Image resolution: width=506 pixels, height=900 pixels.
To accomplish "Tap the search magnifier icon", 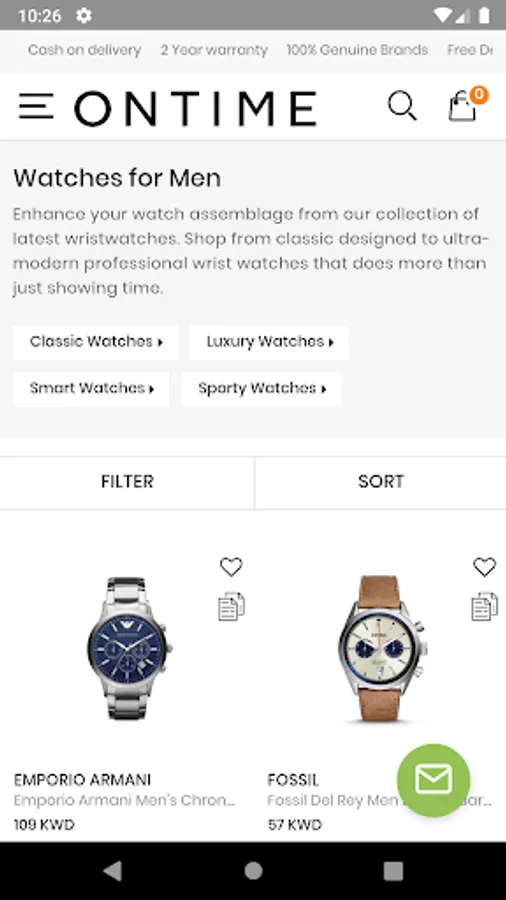I will click(402, 106).
